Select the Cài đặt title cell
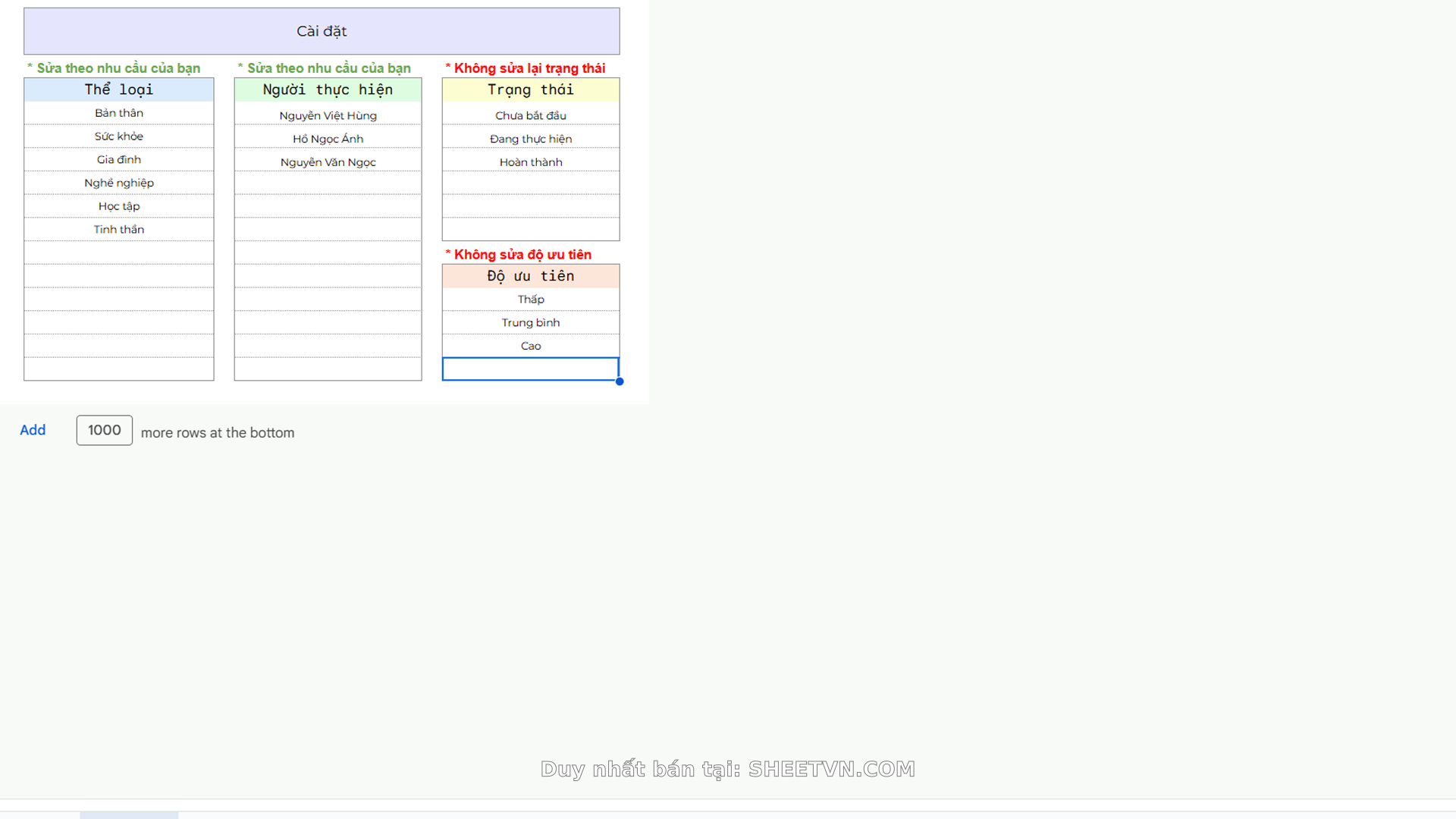This screenshot has height=819, width=1456. click(x=322, y=31)
